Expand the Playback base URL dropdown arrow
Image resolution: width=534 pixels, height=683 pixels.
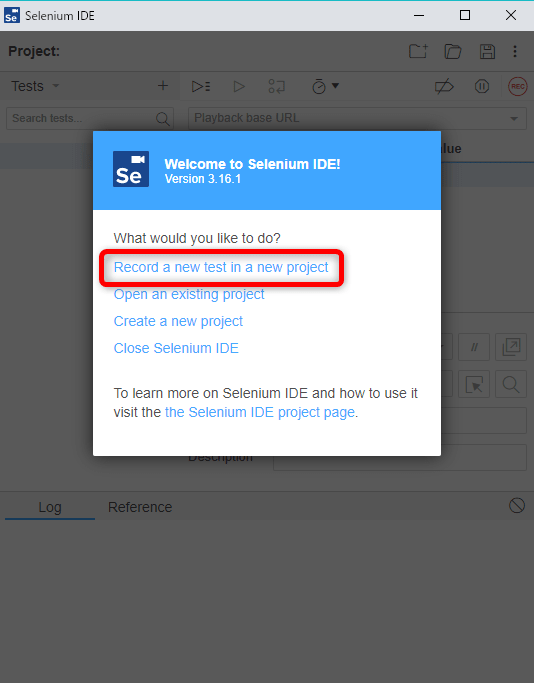[514, 118]
